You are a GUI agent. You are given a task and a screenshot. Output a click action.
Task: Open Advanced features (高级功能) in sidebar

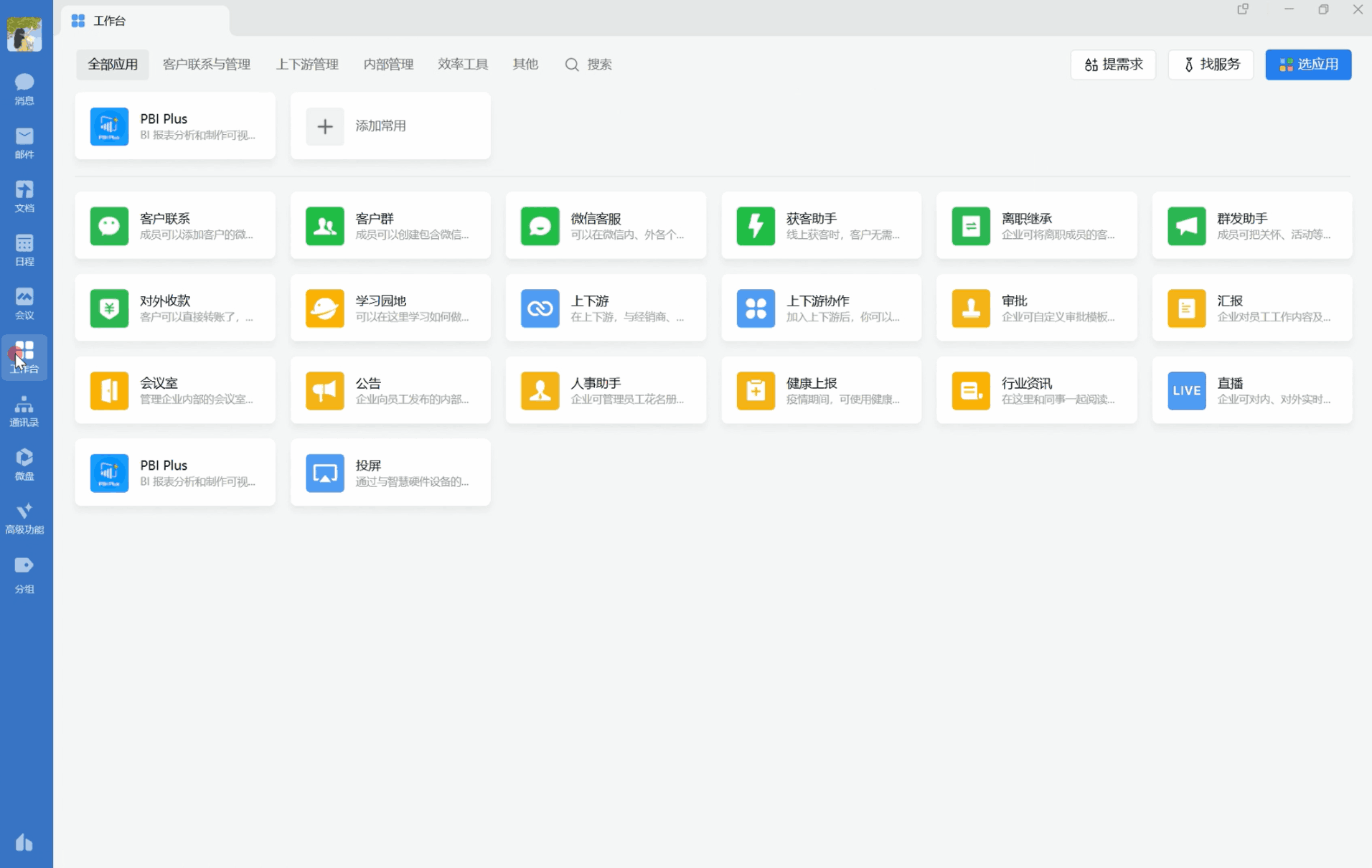[x=24, y=518]
